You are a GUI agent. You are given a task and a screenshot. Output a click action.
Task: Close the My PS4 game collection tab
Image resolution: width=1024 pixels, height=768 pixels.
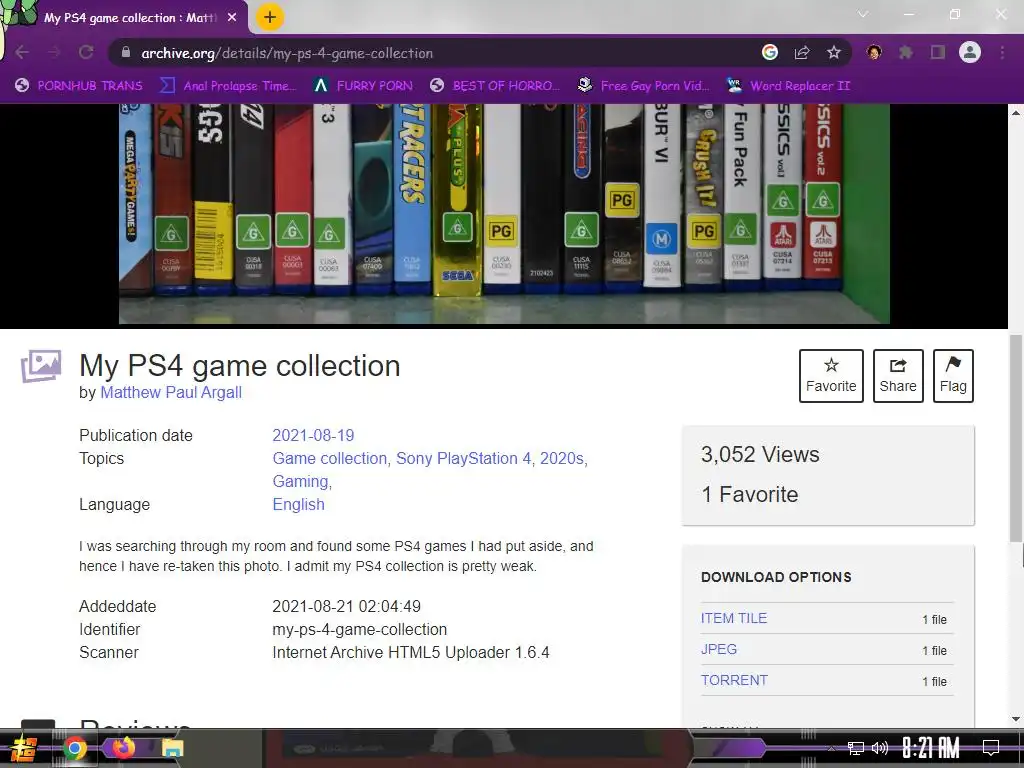(232, 18)
